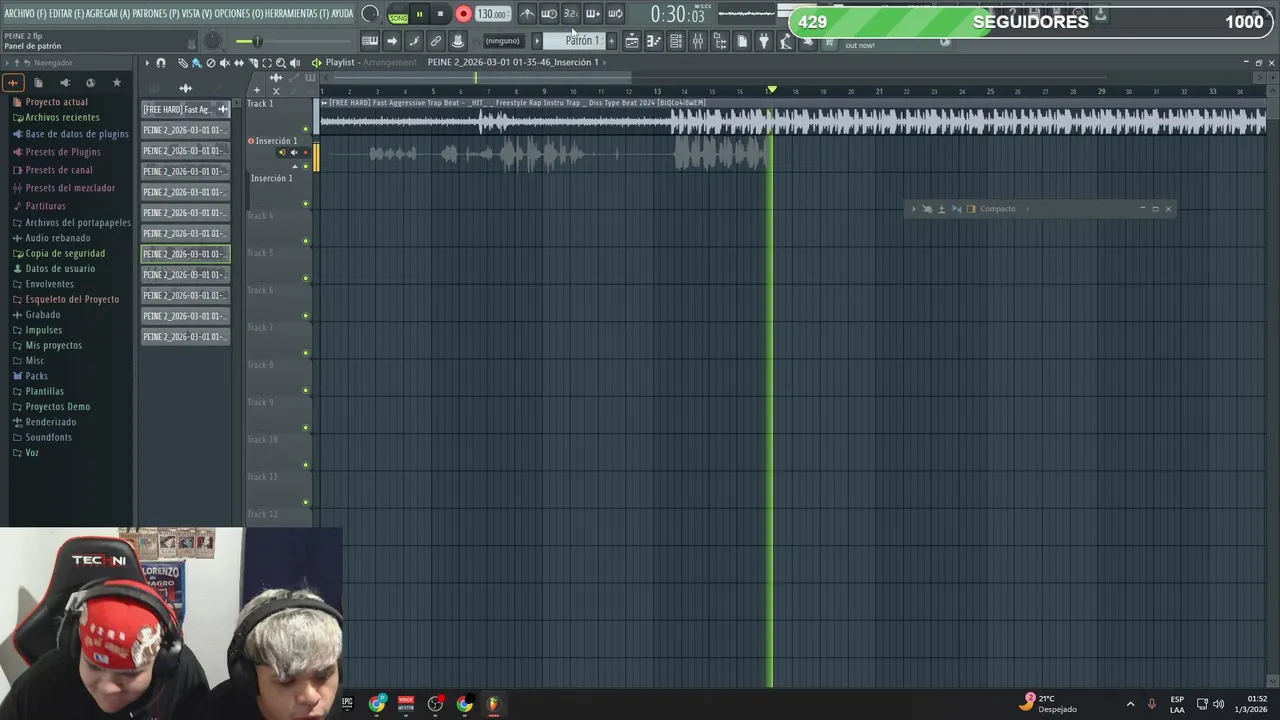The image size is (1280, 720).
Task: Select the playlist magnet snap icon
Action: [161, 63]
